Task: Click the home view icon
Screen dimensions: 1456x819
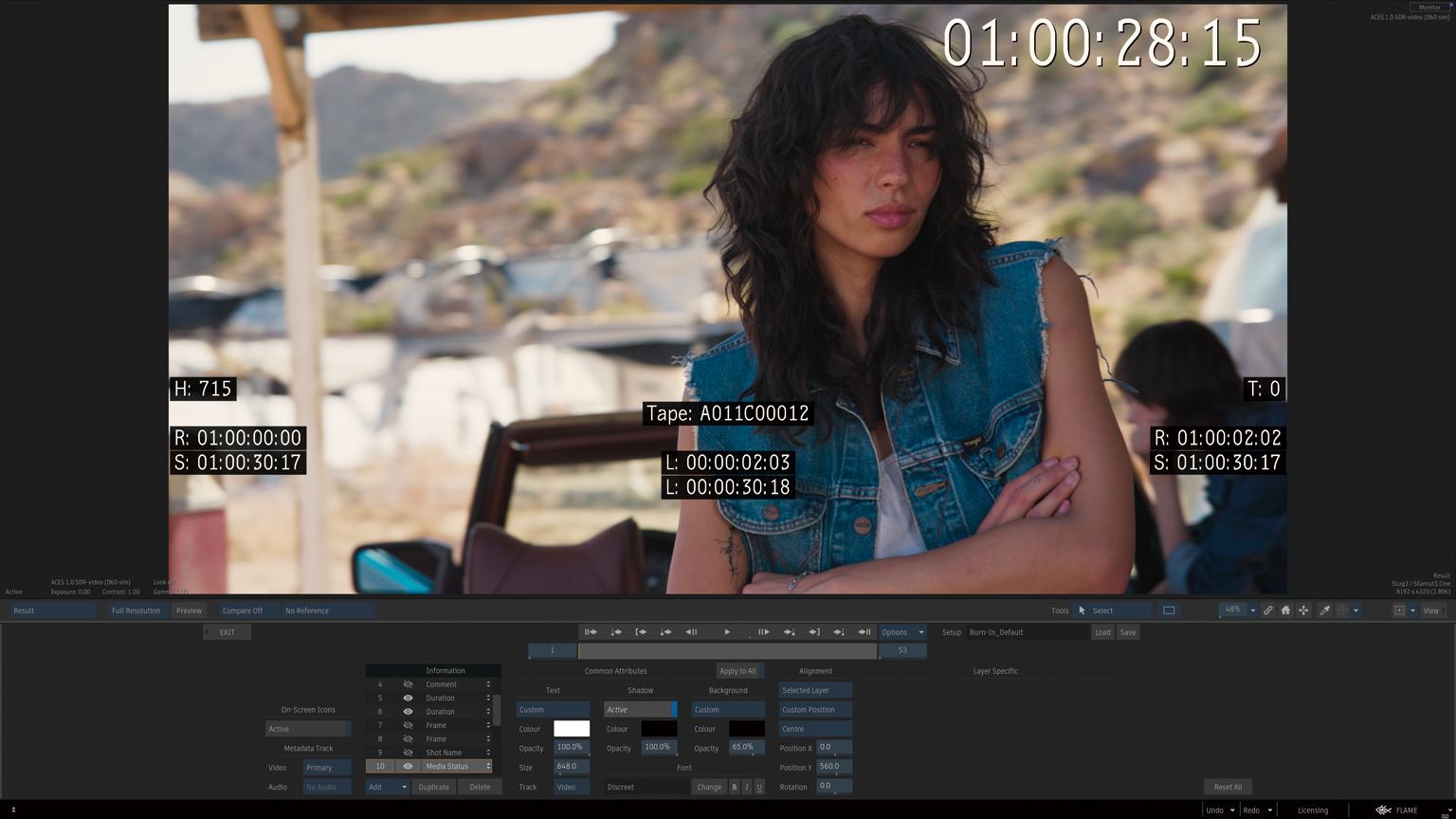Action: point(1285,610)
